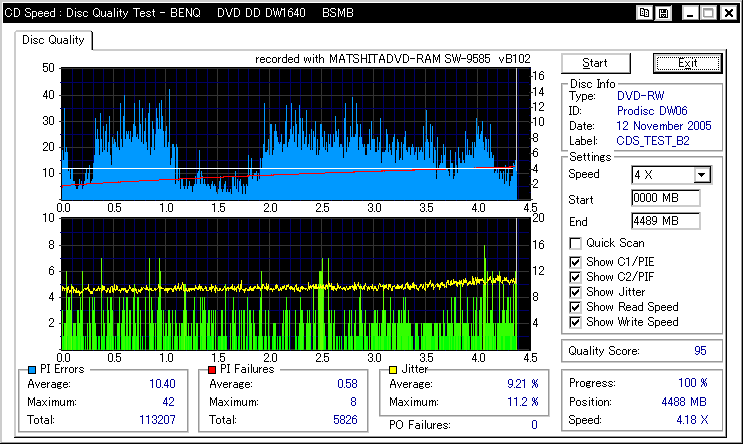Click PI Errors average 10.40
The height and width of the screenshot is (444, 743).
[162, 384]
